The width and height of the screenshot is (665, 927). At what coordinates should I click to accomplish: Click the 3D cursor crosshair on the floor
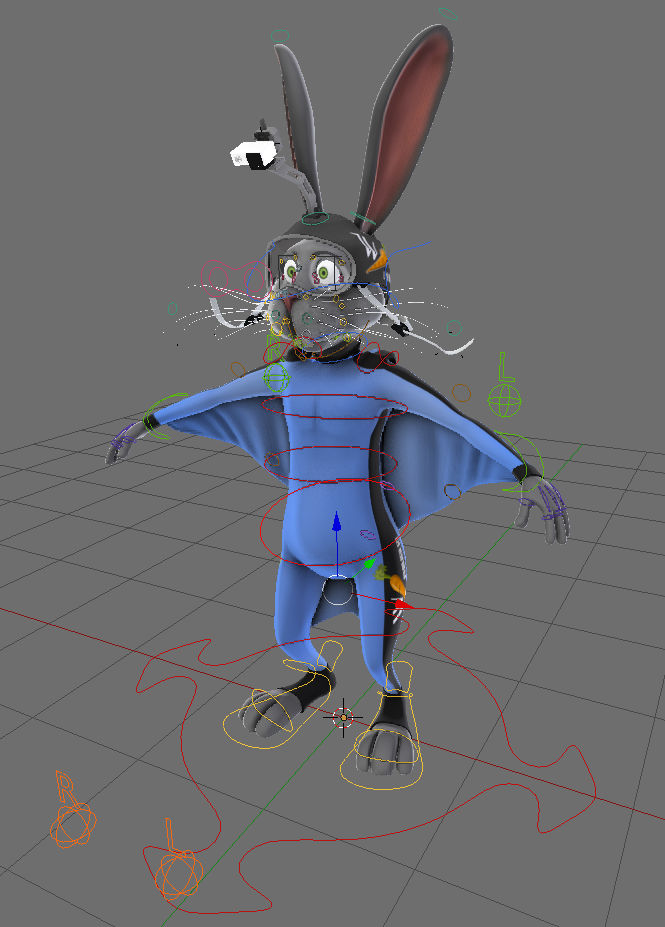click(343, 718)
